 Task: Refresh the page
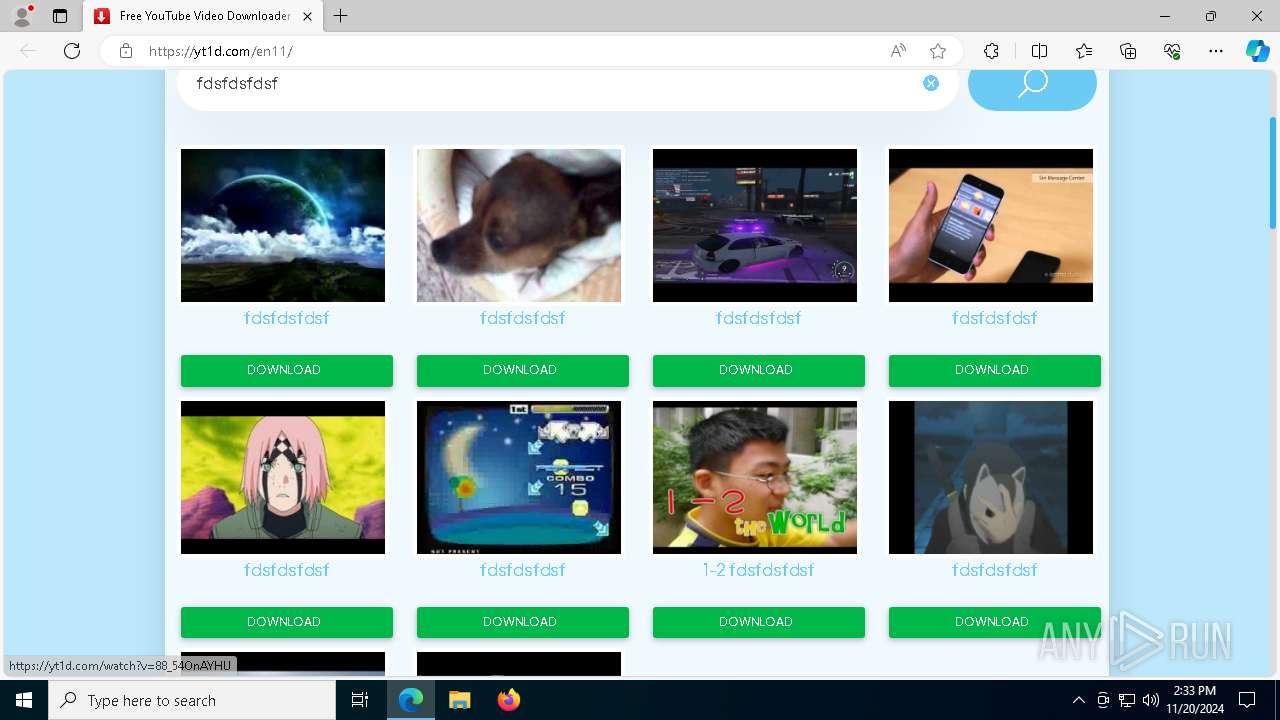pos(72,51)
